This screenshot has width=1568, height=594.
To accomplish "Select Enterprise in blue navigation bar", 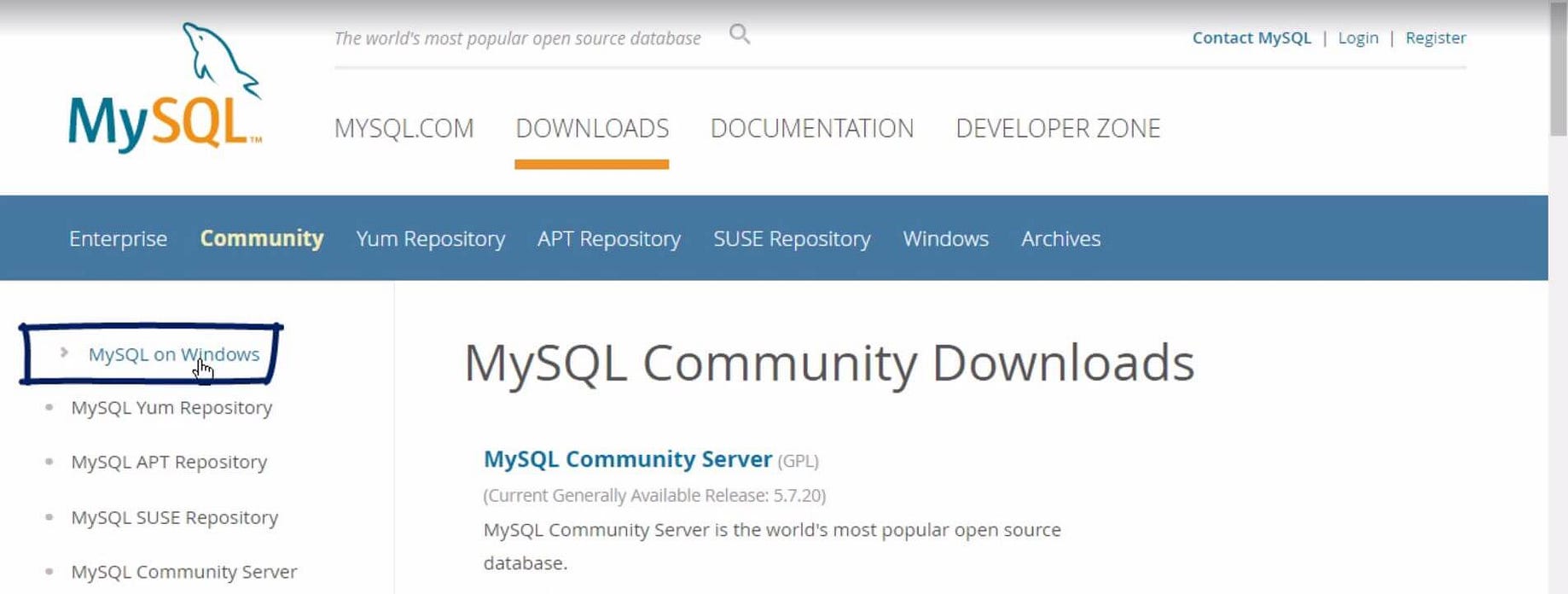I will point(118,238).
